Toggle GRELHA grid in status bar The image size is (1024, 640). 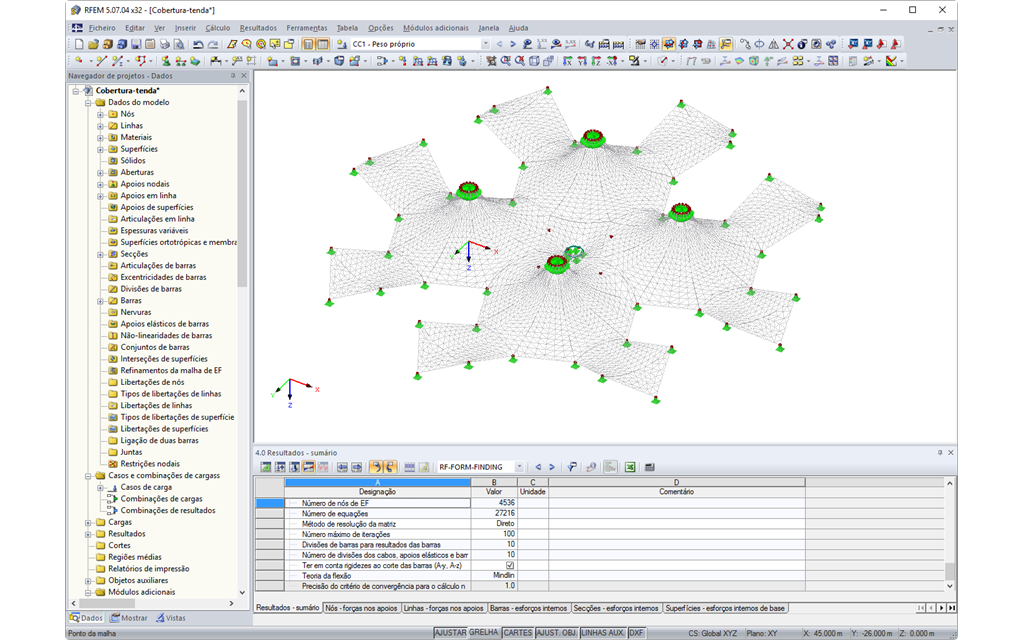(484, 633)
